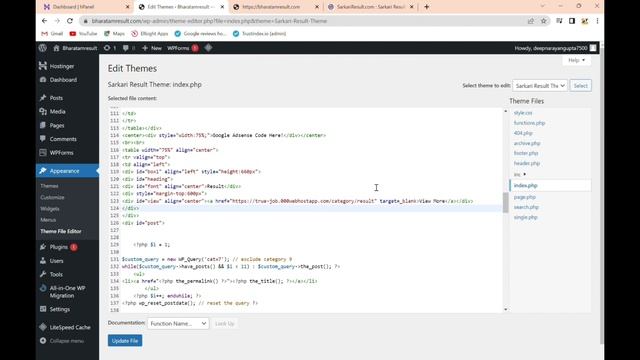The width and height of the screenshot is (640, 360).
Task: Open Gmail bookmark
Action: click(x=52, y=34)
